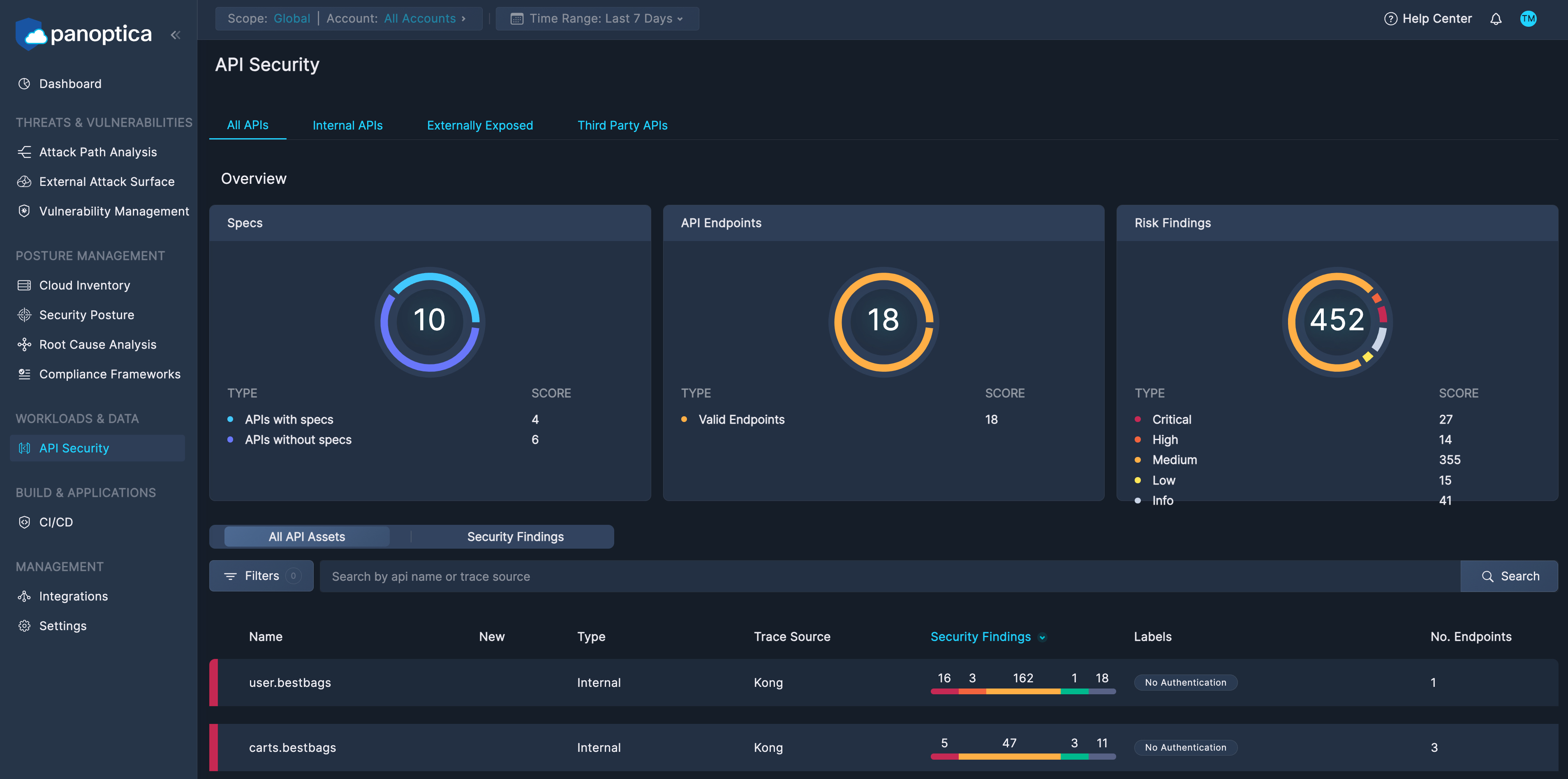1568x779 pixels.
Task: Open the Dashboard from the sidebar
Action: tap(69, 83)
